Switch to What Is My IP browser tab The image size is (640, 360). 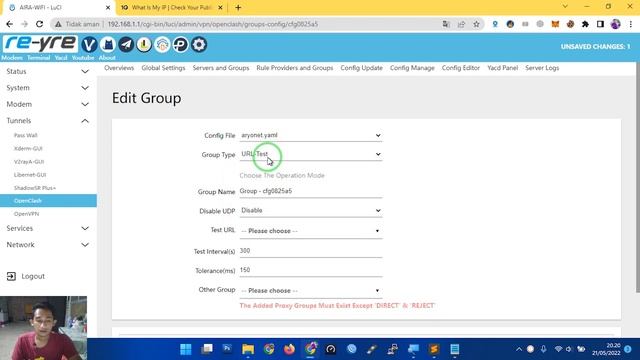[171, 7]
